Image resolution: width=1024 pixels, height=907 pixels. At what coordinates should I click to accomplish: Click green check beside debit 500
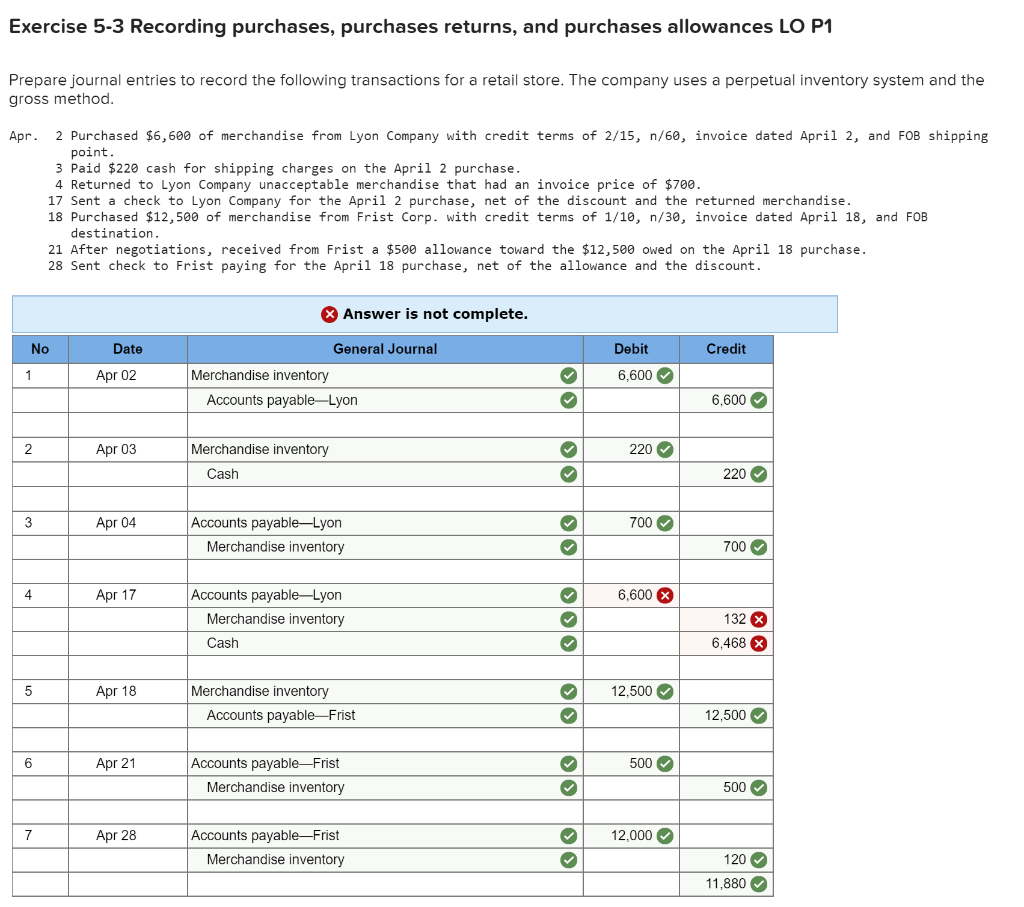(665, 764)
